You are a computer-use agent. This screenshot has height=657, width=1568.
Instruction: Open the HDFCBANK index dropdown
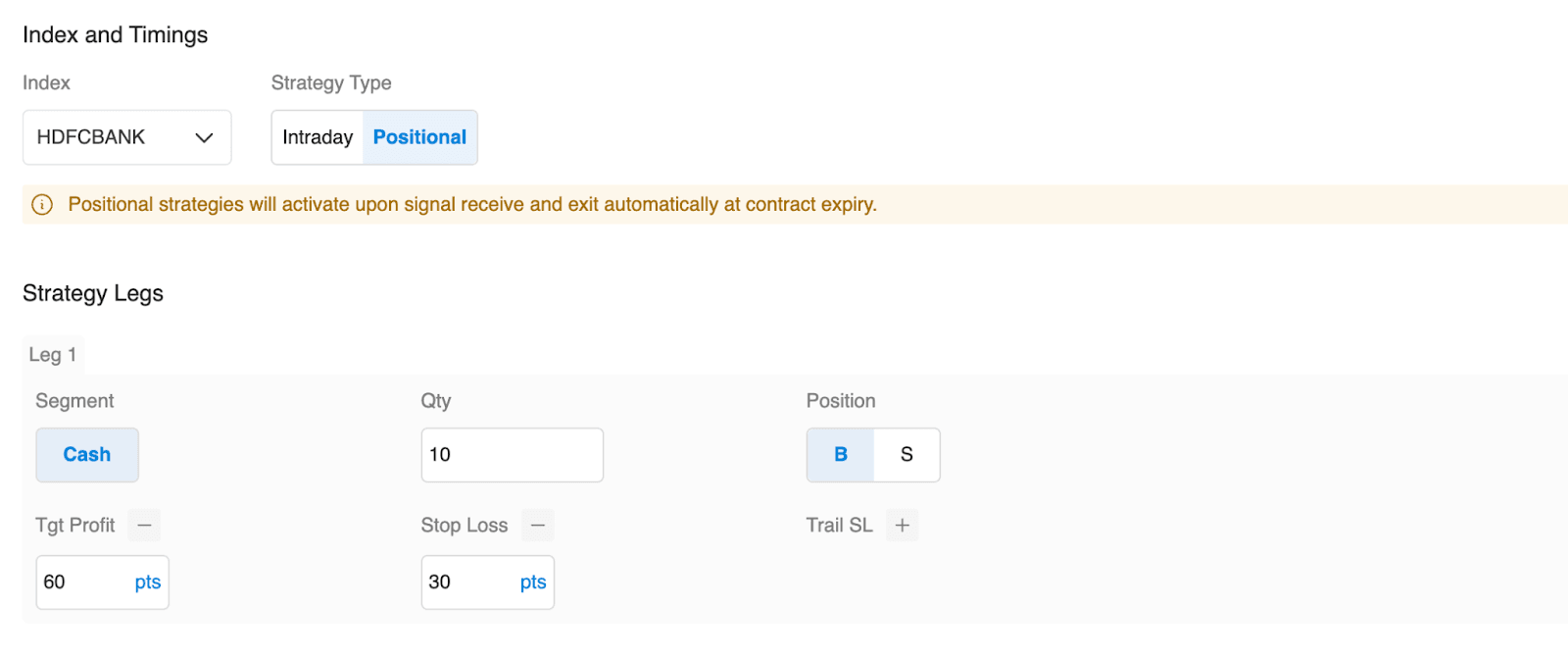pyautogui.click(x=126, y=137)
